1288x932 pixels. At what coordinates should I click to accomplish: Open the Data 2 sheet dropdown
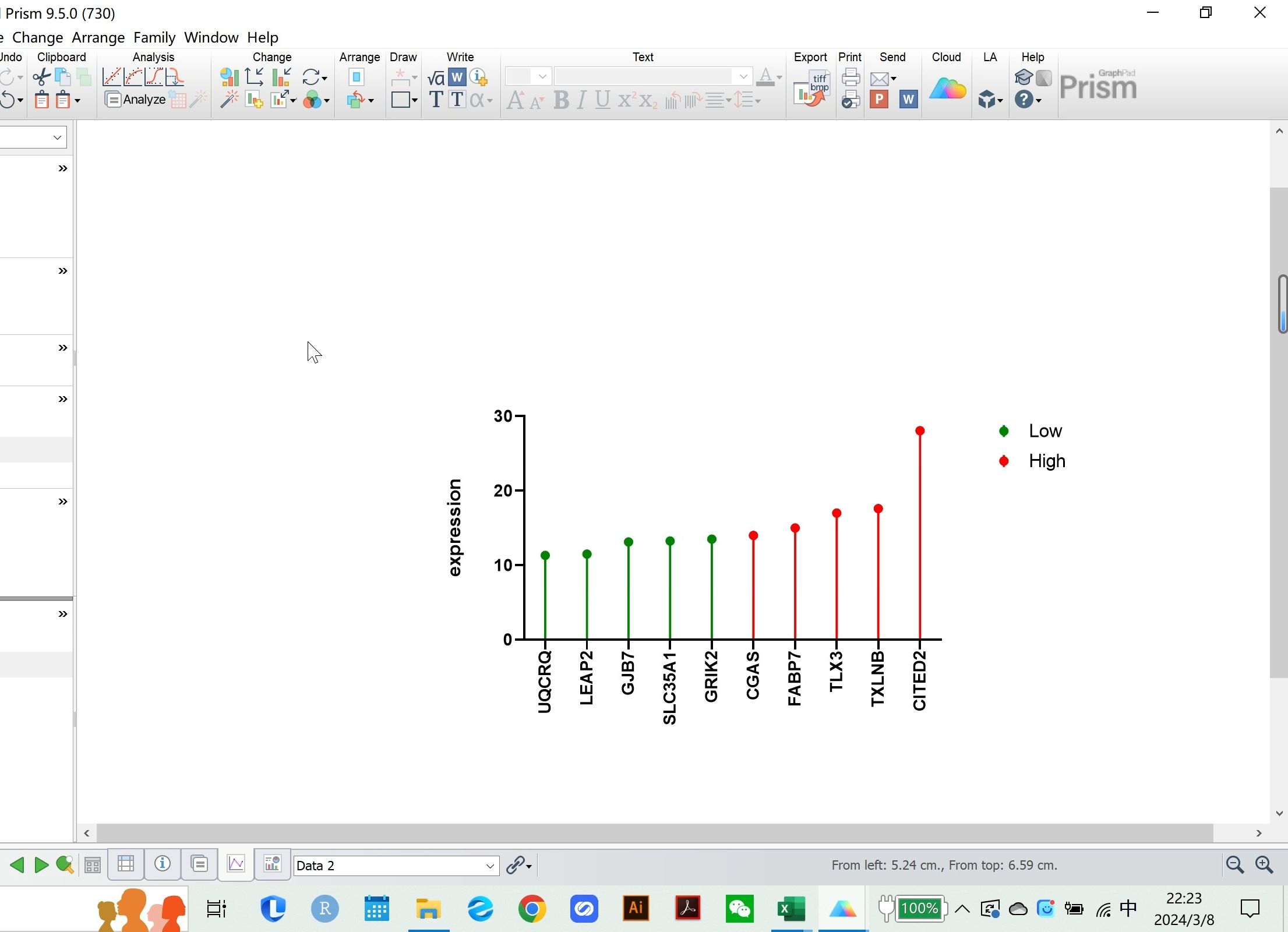pyautogui.click(x=490, y=866)
